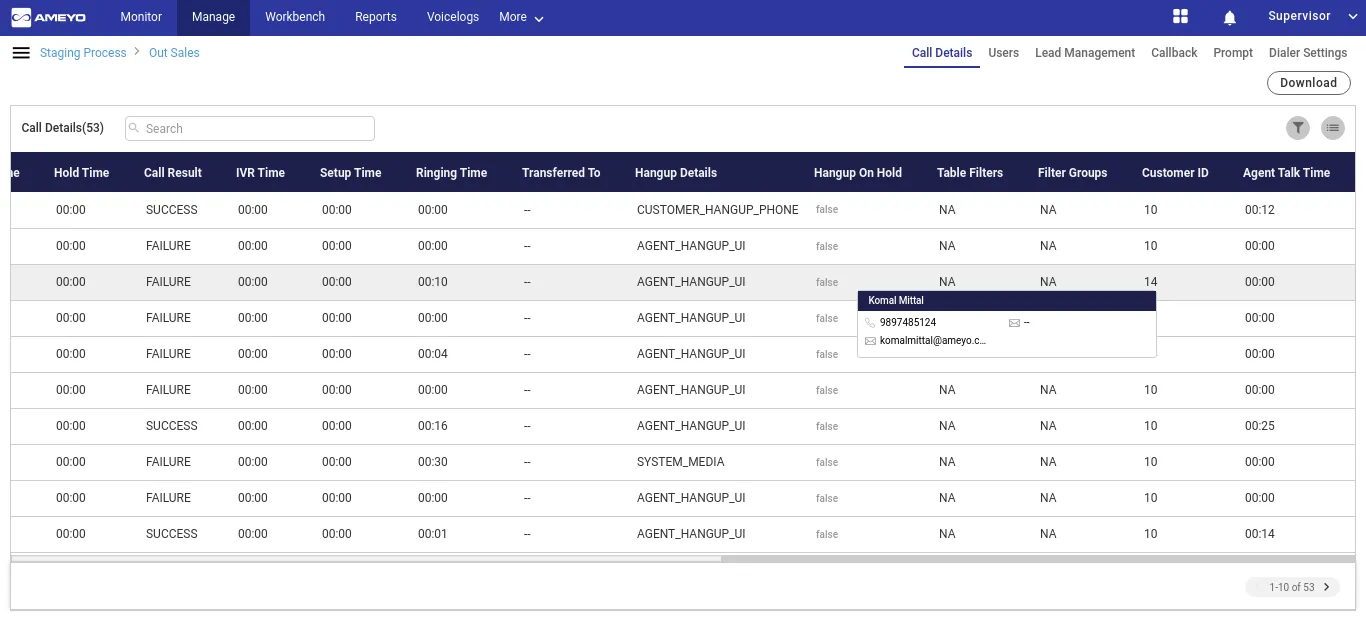
Task: Click the horizontal table scrollbar
Action: coord(1037,559)
